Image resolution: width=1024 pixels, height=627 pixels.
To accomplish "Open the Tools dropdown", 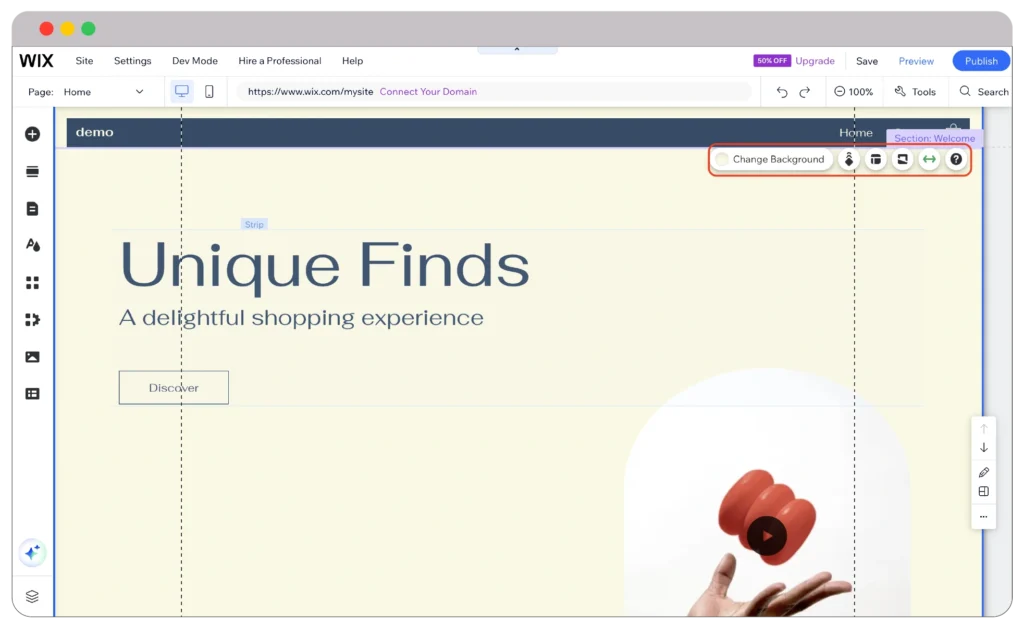I will [915, 91].
